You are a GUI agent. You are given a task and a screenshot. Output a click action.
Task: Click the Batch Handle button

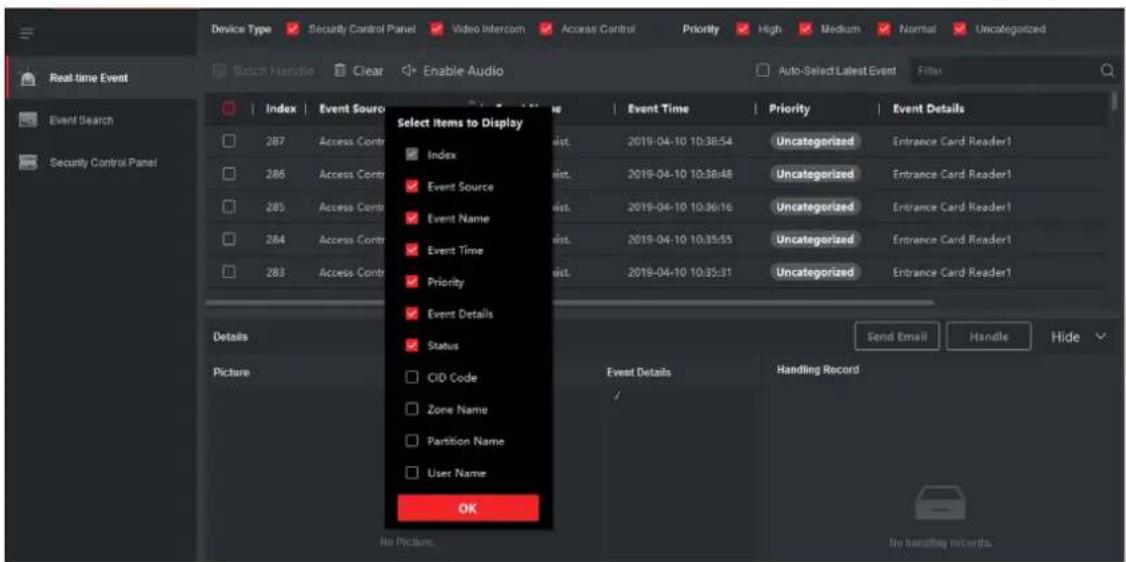264,71
